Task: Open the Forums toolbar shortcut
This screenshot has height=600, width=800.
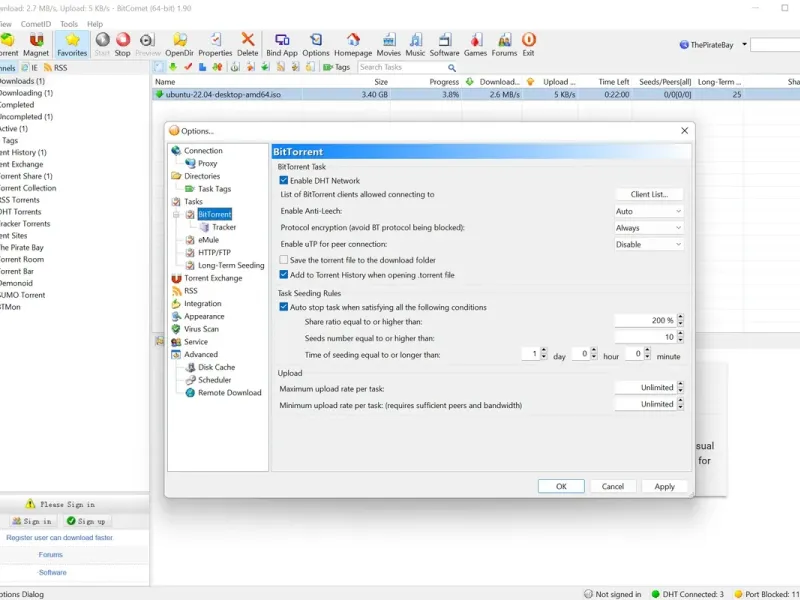Action: point(505,44)
